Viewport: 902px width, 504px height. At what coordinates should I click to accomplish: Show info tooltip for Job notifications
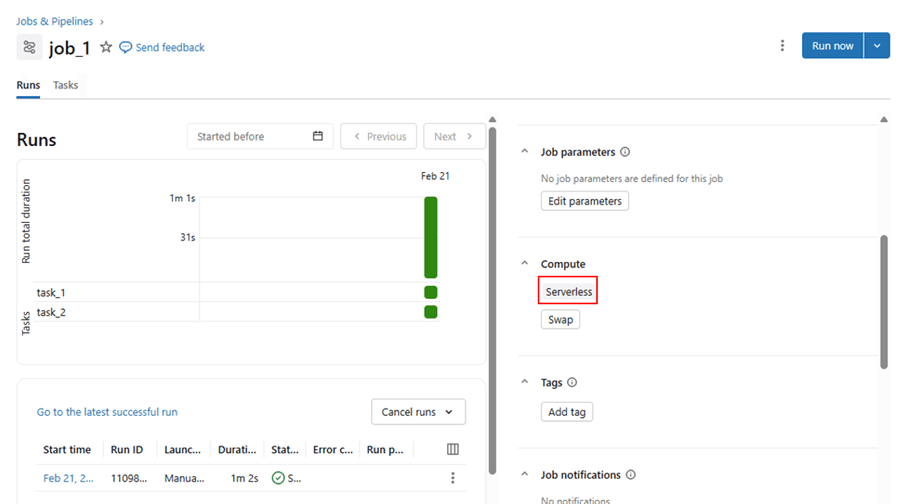(631, 475)
